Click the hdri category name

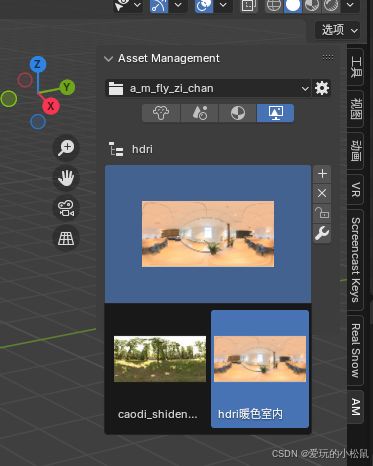point(142,149)
